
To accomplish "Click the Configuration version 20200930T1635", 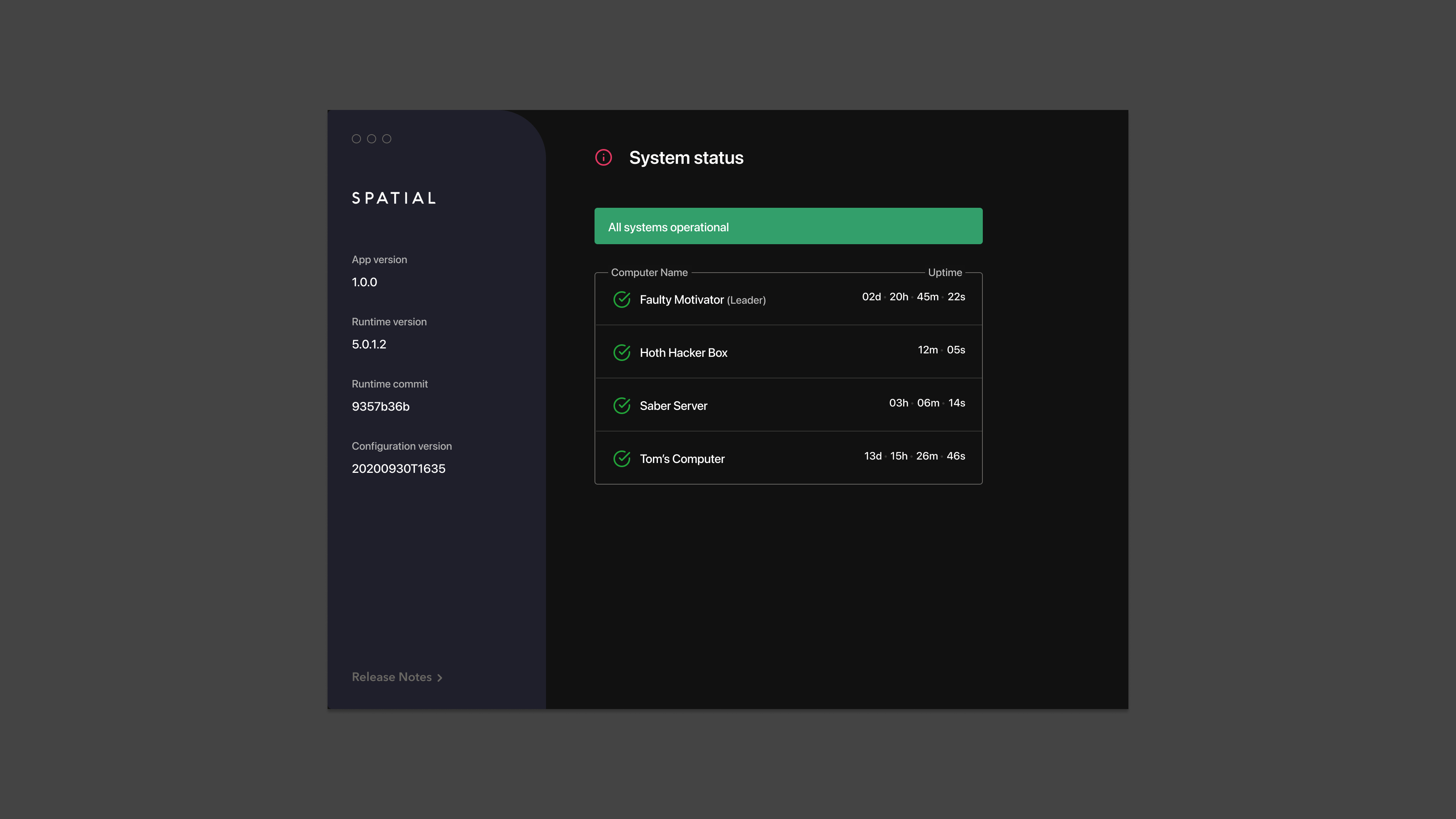I will pos(399,469).
